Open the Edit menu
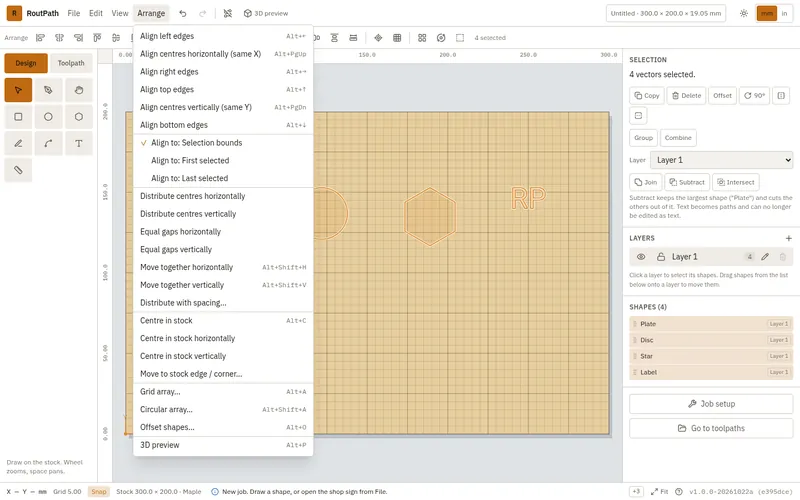The width and height of the screenshot is (800, 500). tap(96, 13)
